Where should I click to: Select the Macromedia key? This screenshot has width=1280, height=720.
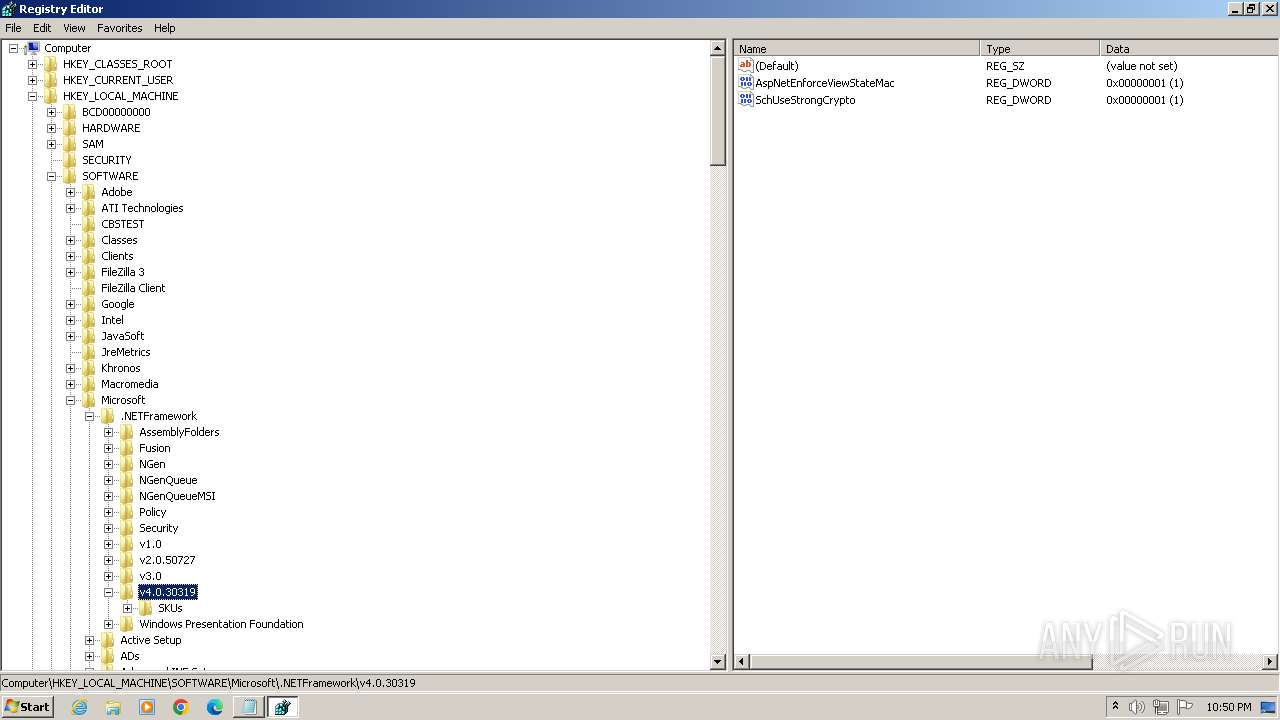(x=129, y=384)
